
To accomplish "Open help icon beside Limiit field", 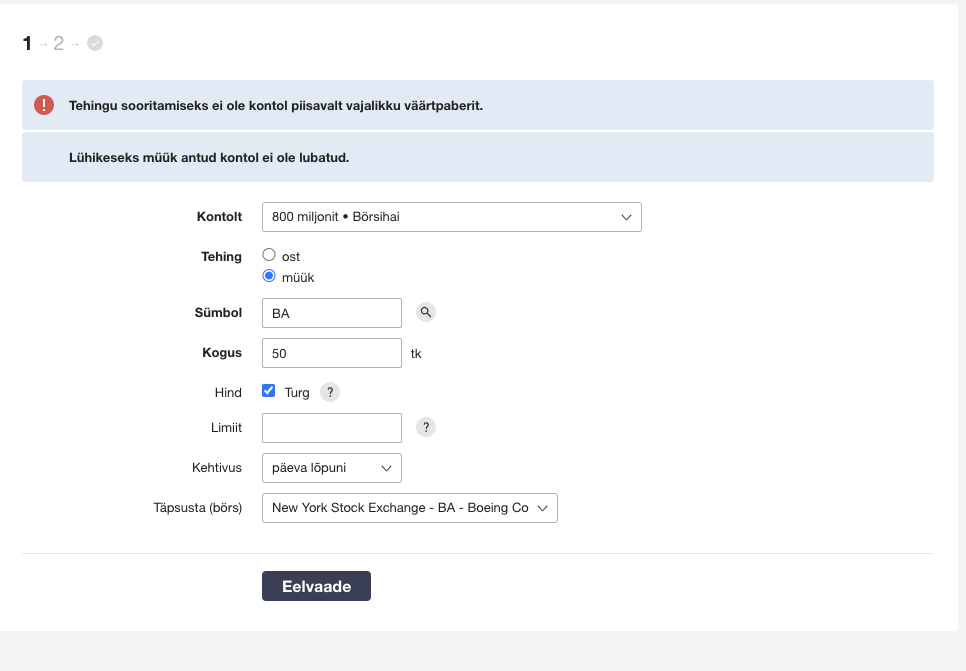I will [x=426, y=428].
